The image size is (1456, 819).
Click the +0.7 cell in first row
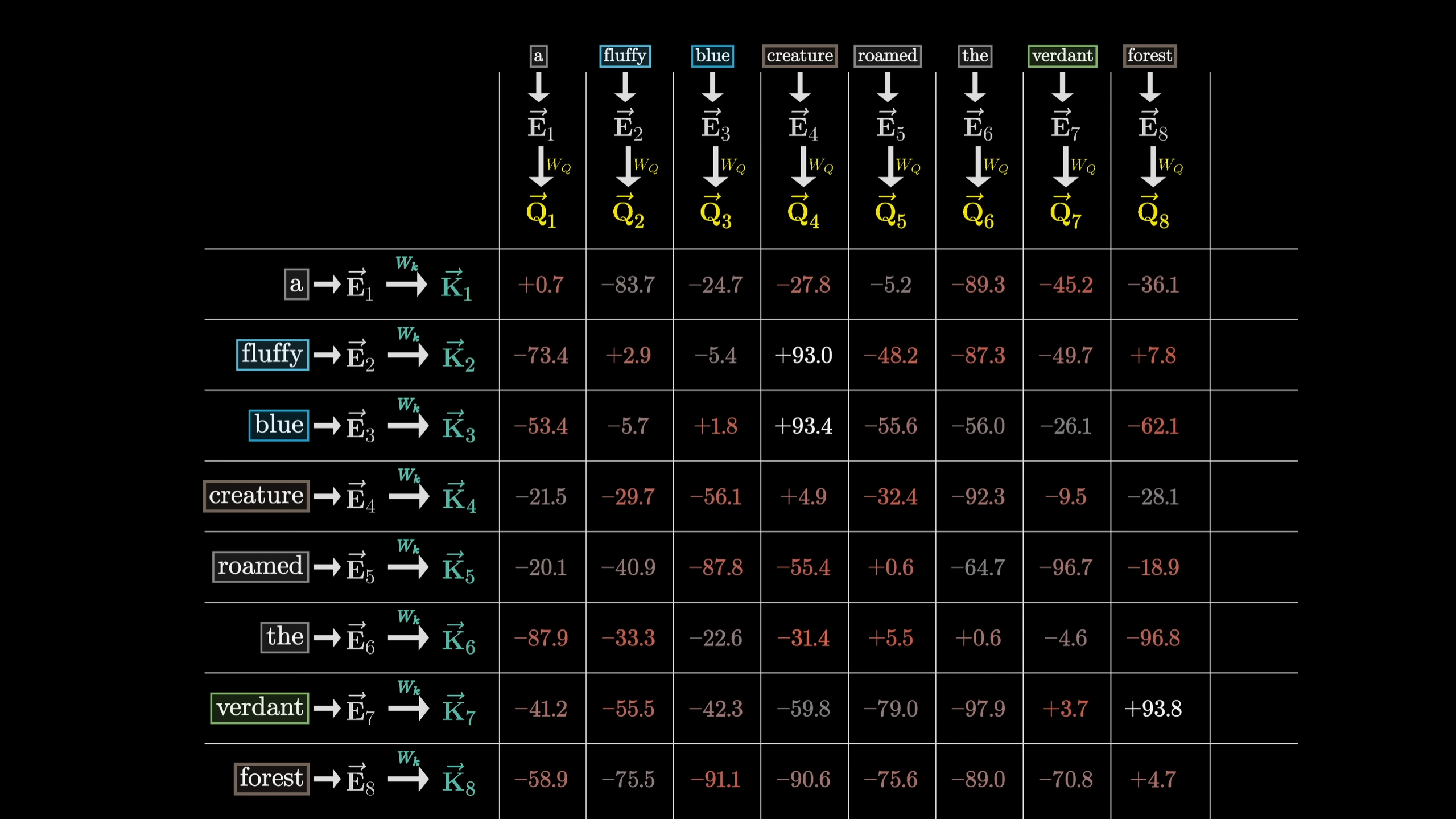pyautogui.click(x=541, y=285)
